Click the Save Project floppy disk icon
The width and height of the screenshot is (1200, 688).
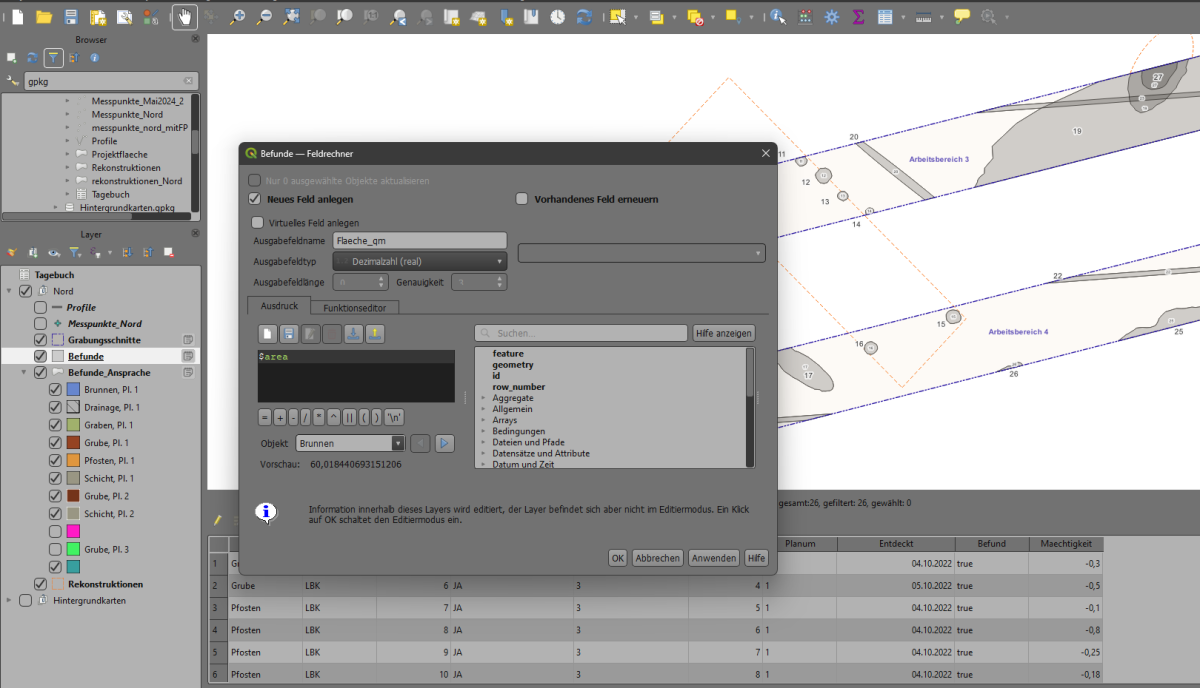click(x=71, y=17)
